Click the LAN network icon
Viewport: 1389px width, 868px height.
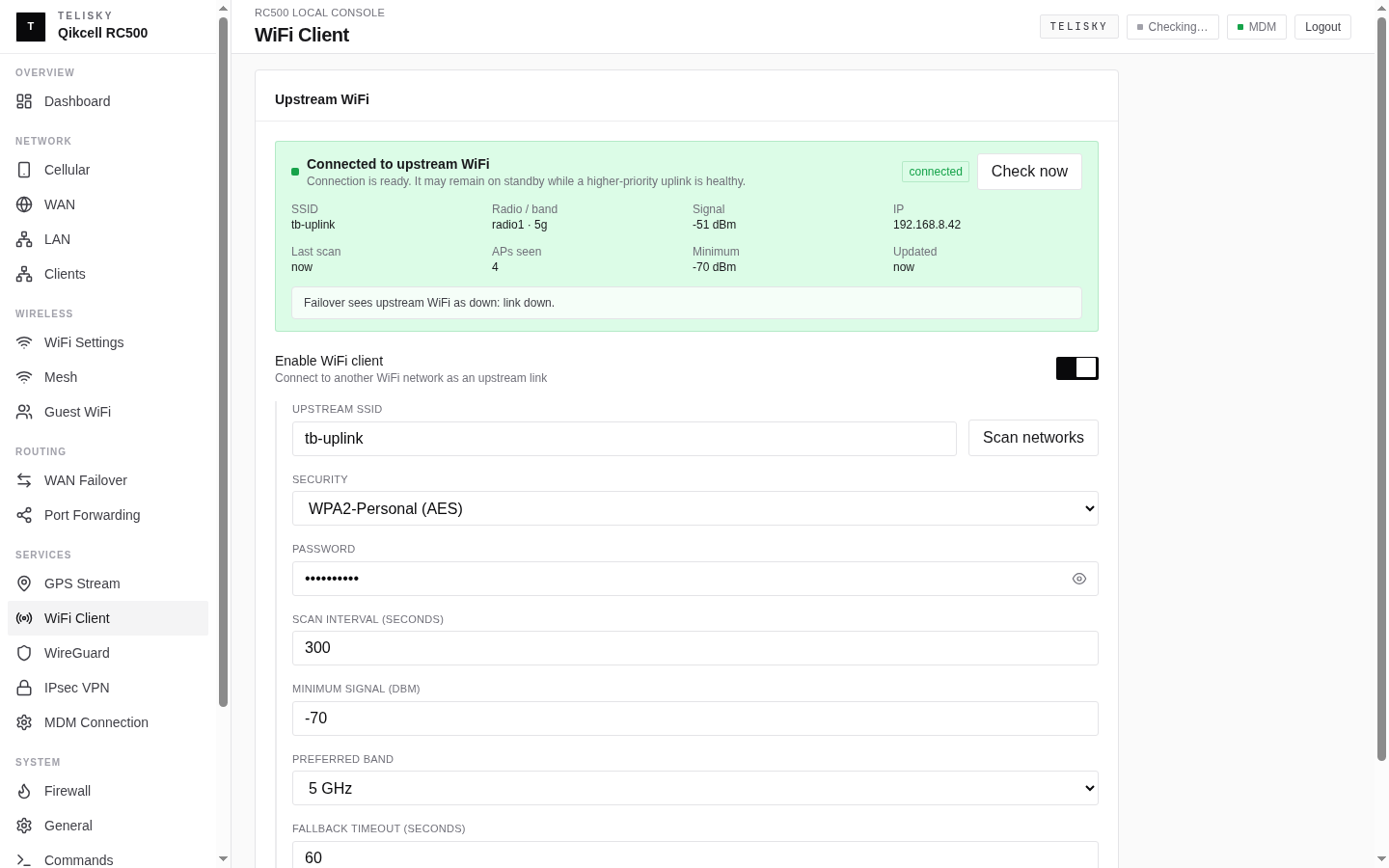[24, 239]
